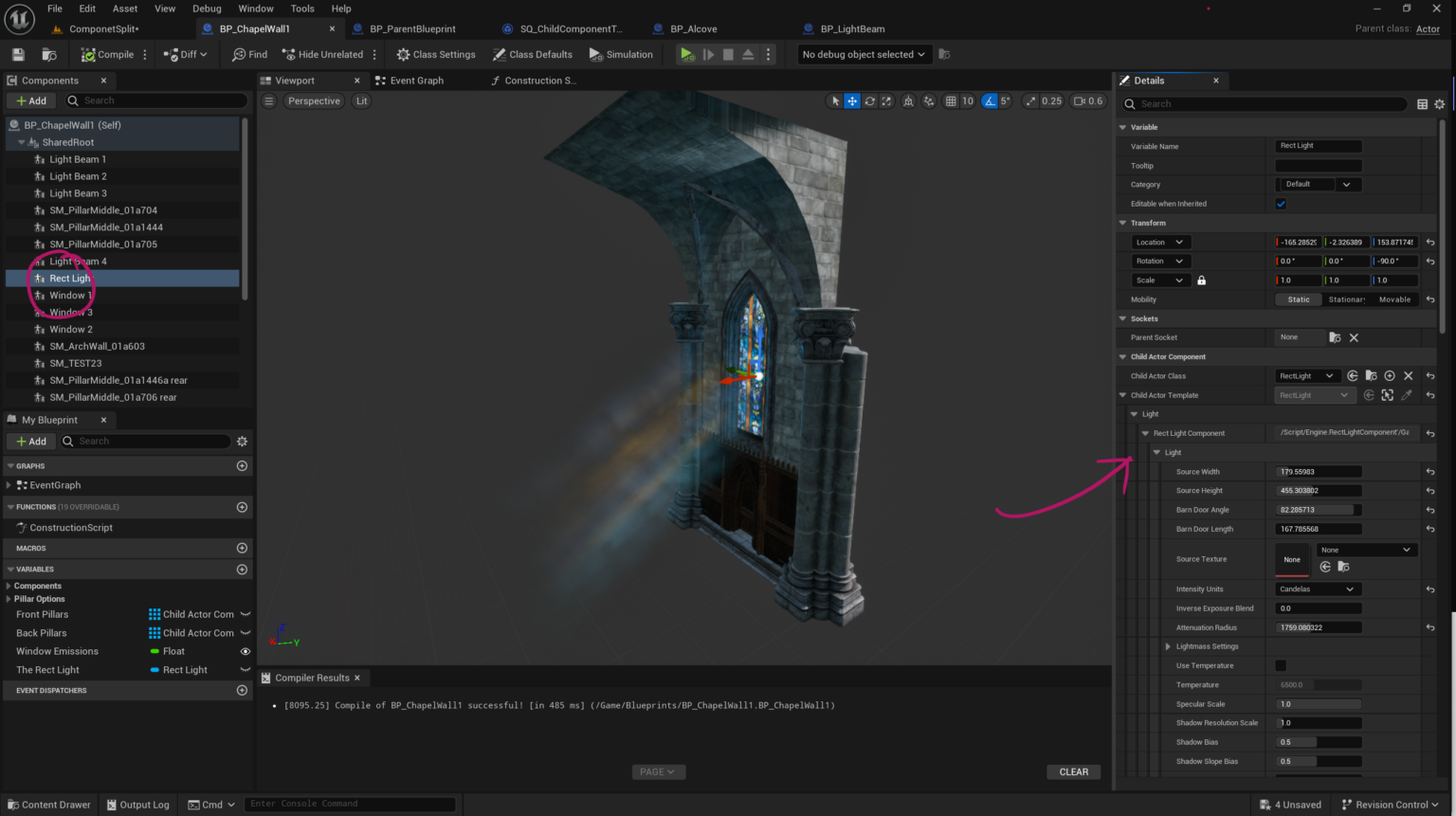Select the Scale tool in the viewport toolbar
The height and width of the screenshot is (816, 1456).
(x=886, y=100)
